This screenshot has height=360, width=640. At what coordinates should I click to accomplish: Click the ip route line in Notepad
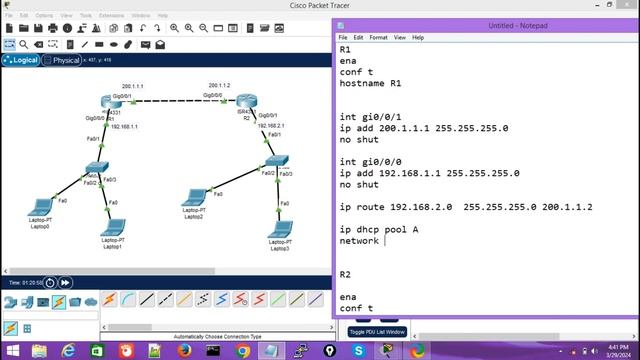coord(466,207)
